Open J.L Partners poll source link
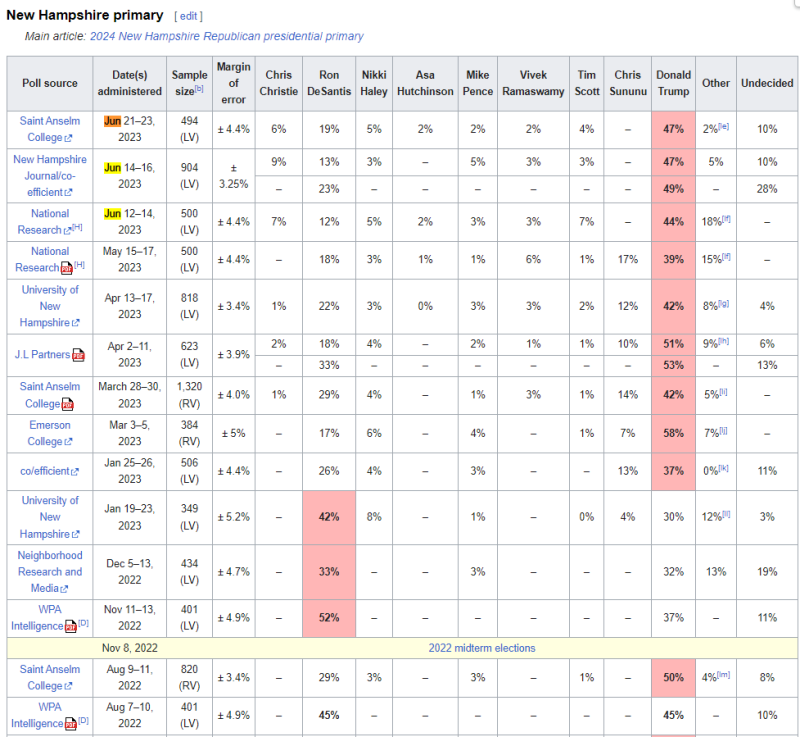Viewport: 800px width, 737px height. click(42, 354)
